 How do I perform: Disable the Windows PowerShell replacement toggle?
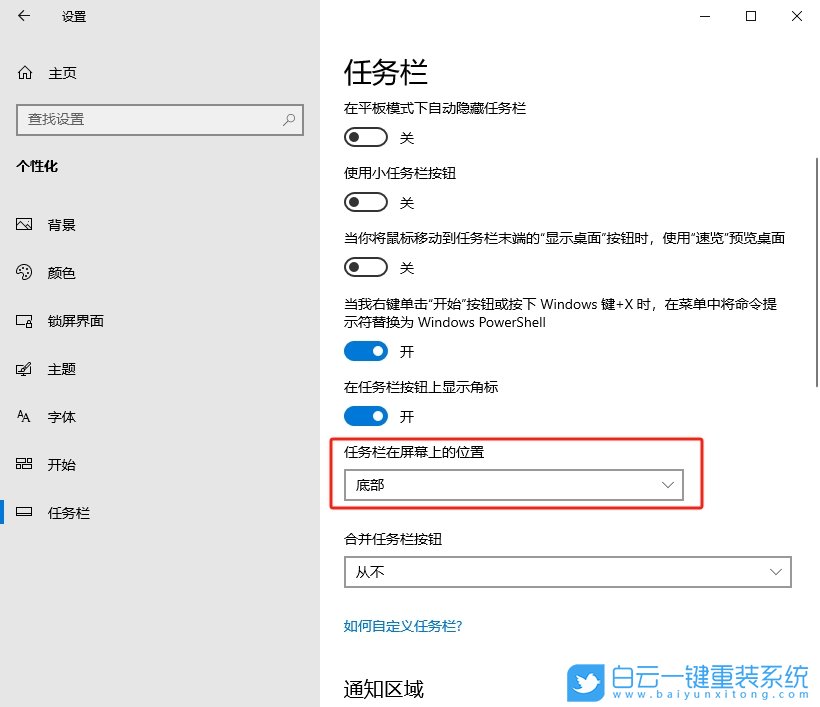365,351
